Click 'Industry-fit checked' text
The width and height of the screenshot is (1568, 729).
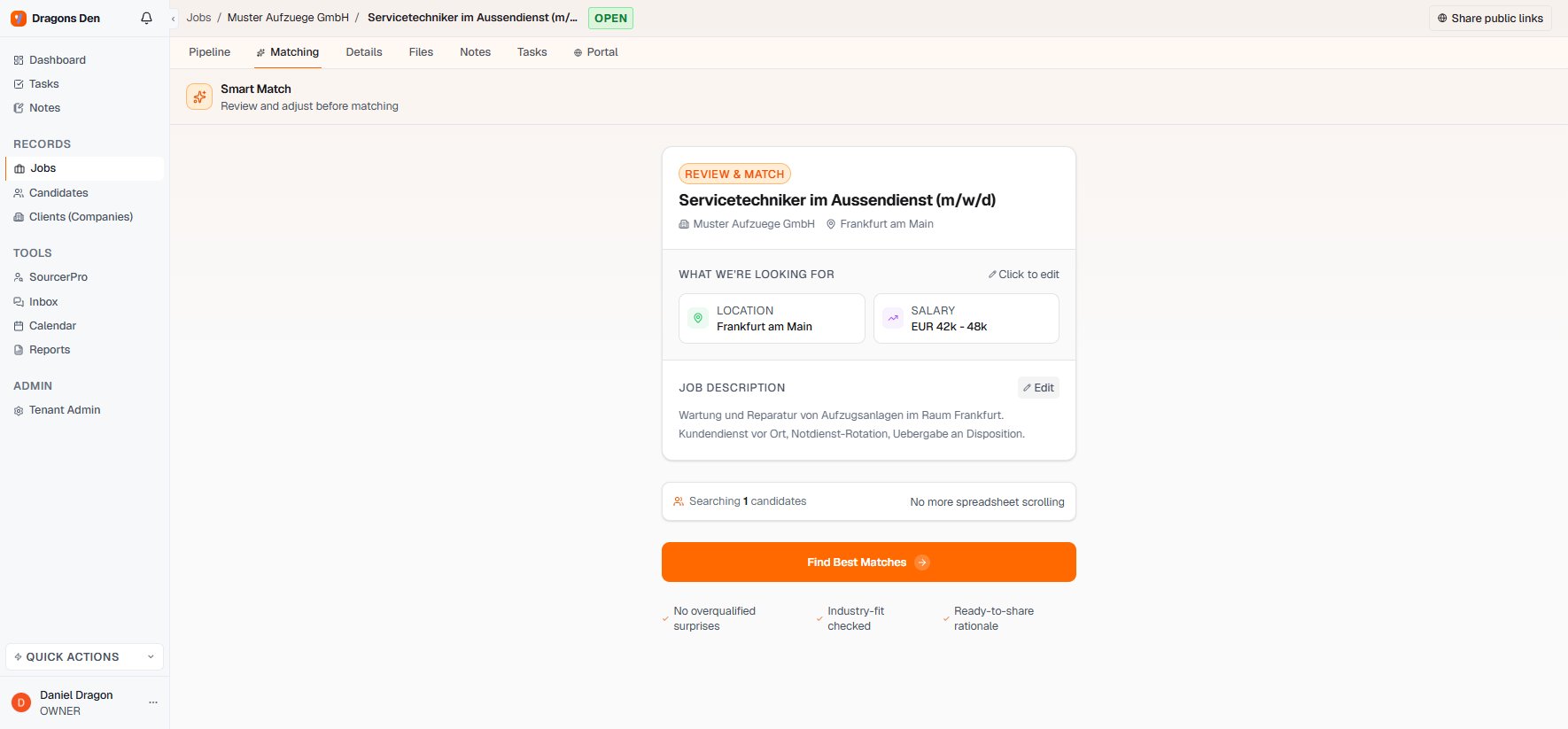coord(856,618)
